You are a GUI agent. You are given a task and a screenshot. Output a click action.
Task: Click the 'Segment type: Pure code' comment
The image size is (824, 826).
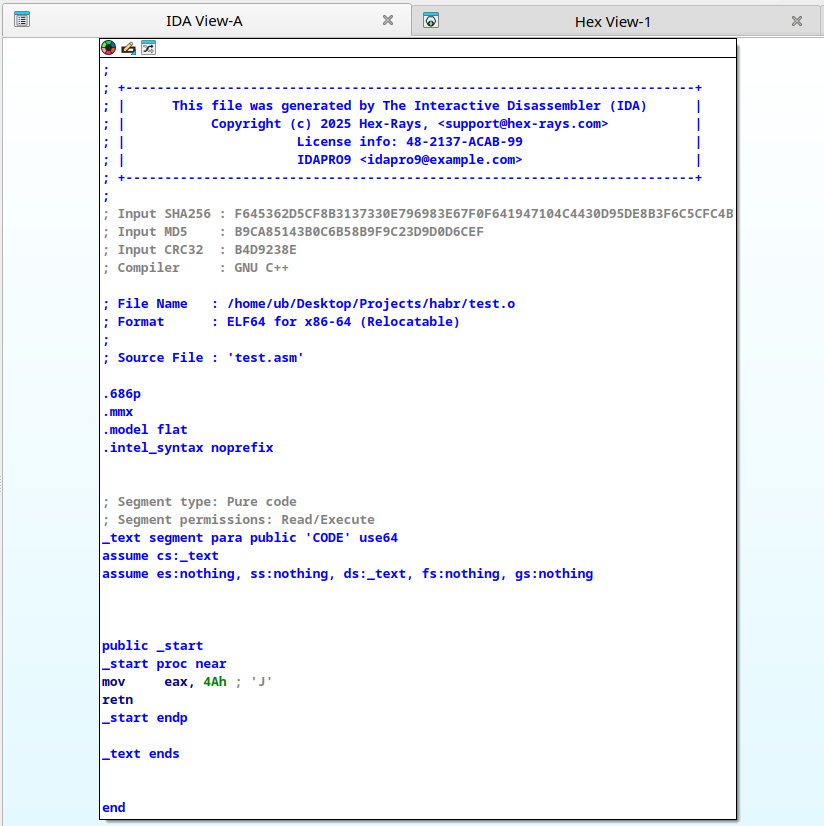pyautogui.click(x=199, y=502)
